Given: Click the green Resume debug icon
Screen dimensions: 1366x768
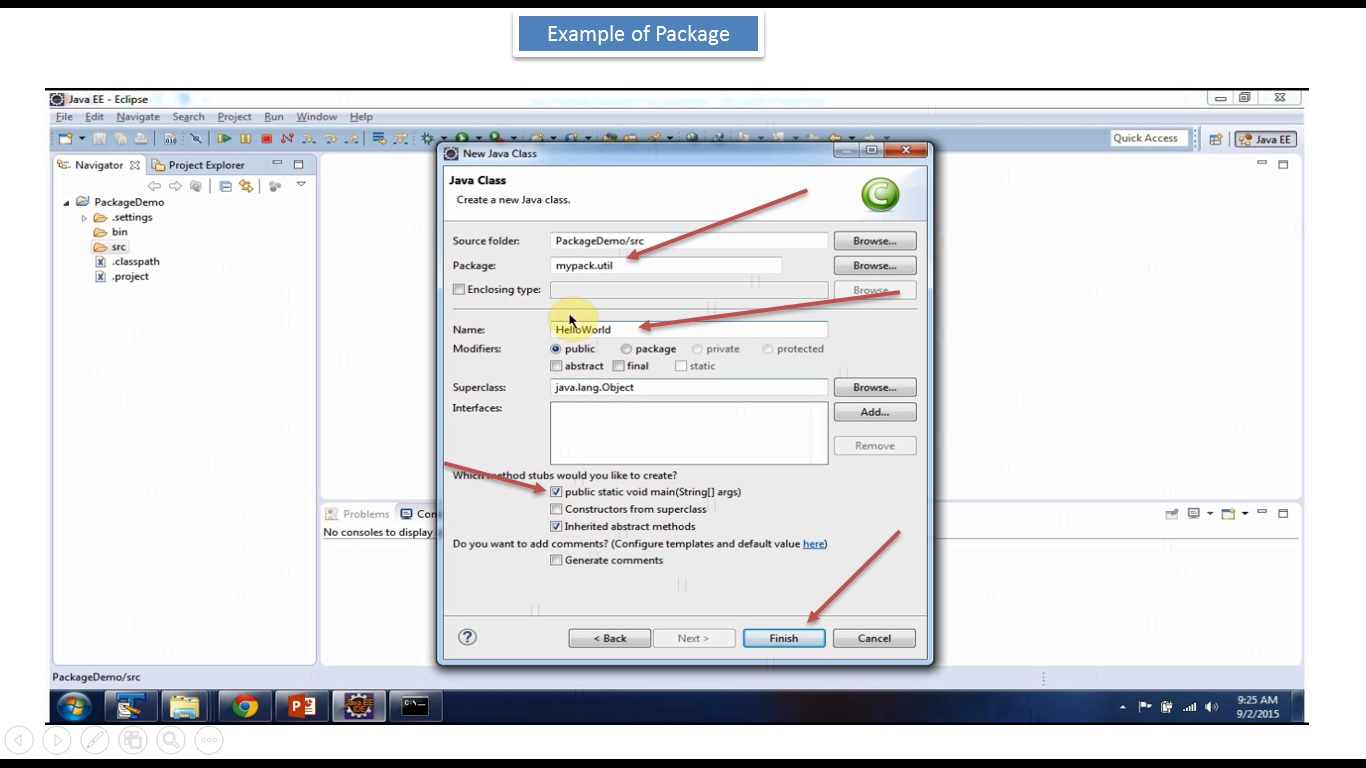Looking at the screenshot, I should tap(224, 139).
